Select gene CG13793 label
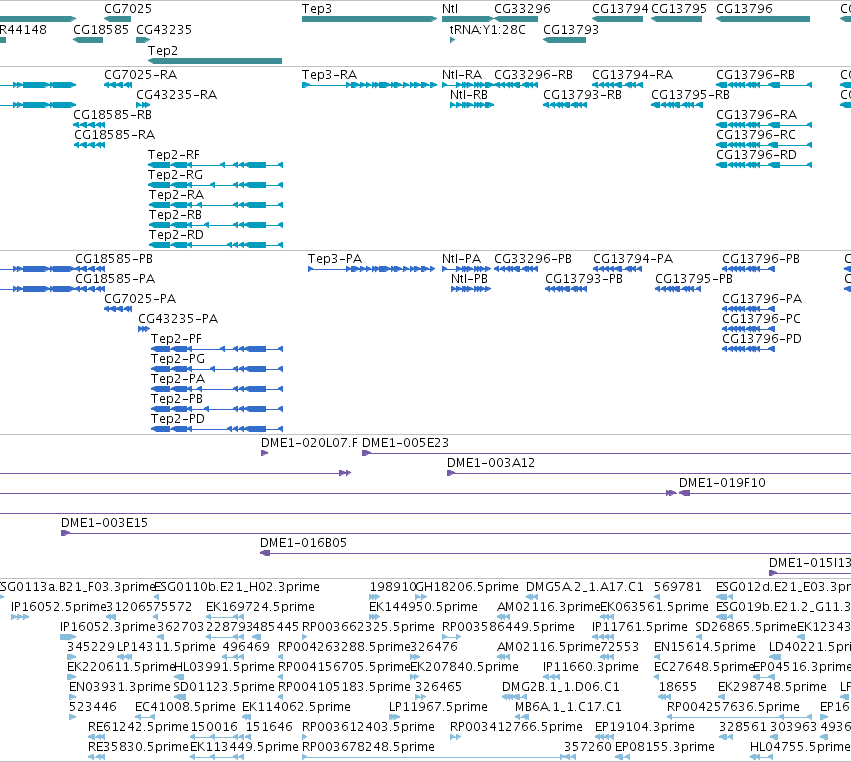Screen dimensions: 851x762 coord(571,30)
